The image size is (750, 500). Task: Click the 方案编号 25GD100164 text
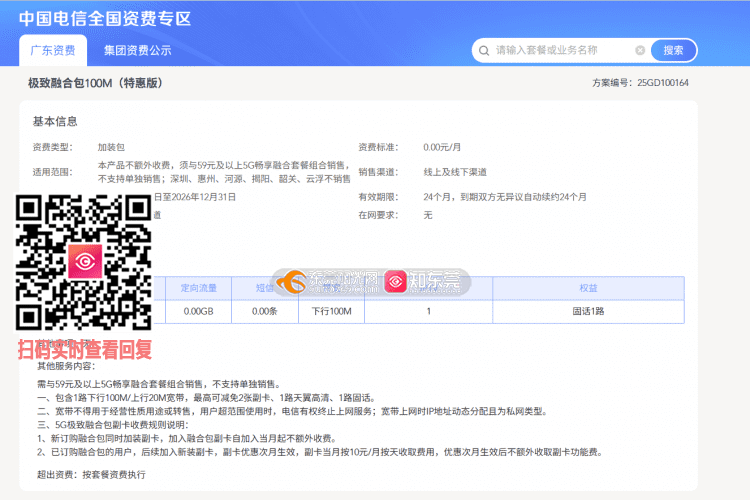640,83
